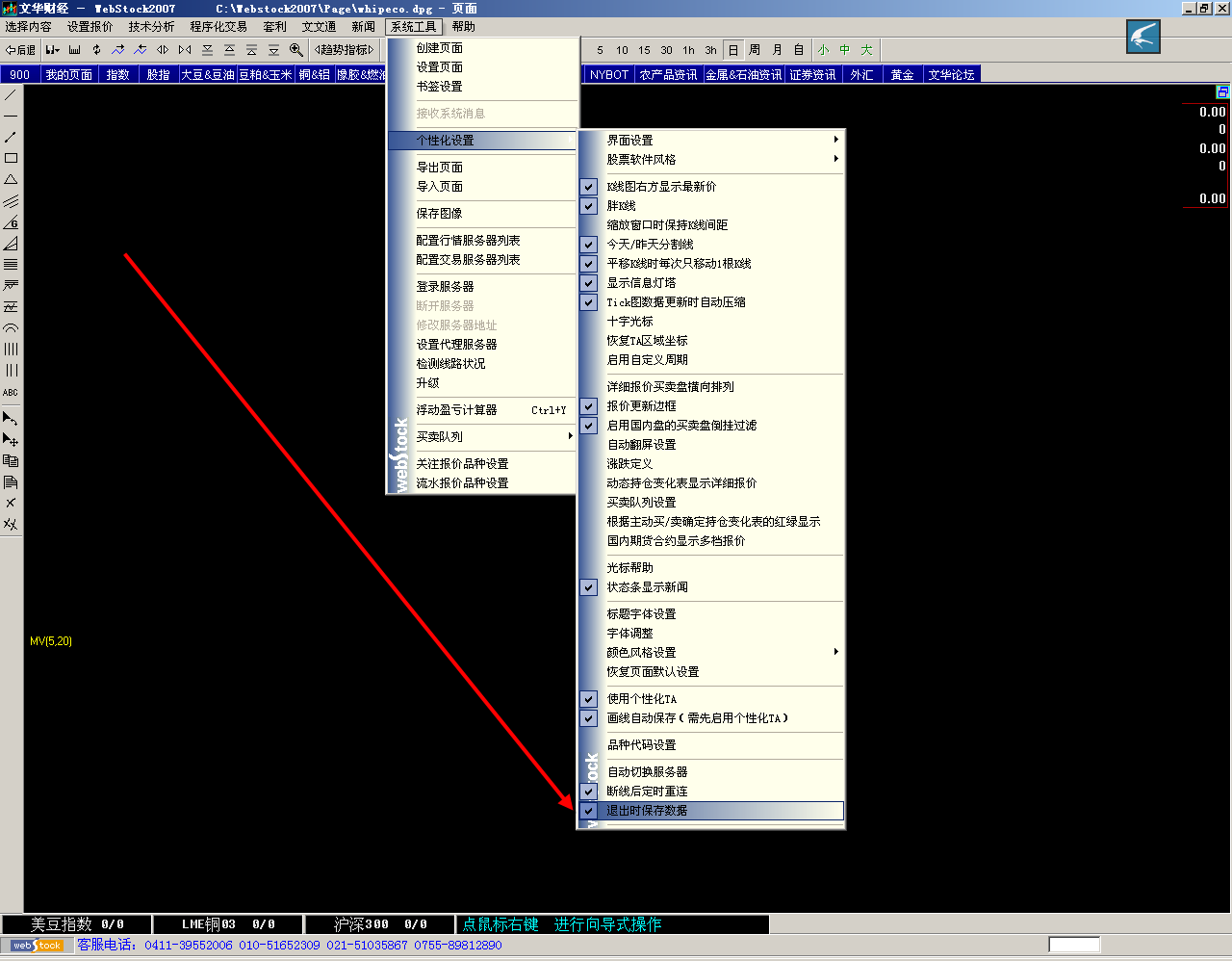
Task: Click the horizontal compress bow-tie icon
Action: (185, 49)
